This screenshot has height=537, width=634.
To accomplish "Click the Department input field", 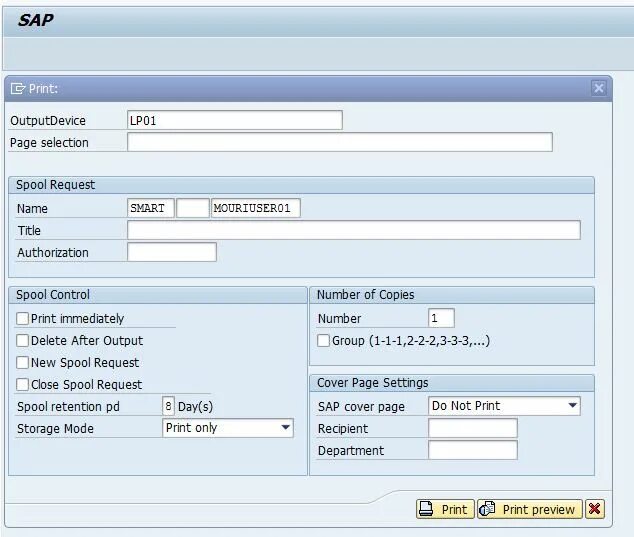I will [x=473, y=450].
